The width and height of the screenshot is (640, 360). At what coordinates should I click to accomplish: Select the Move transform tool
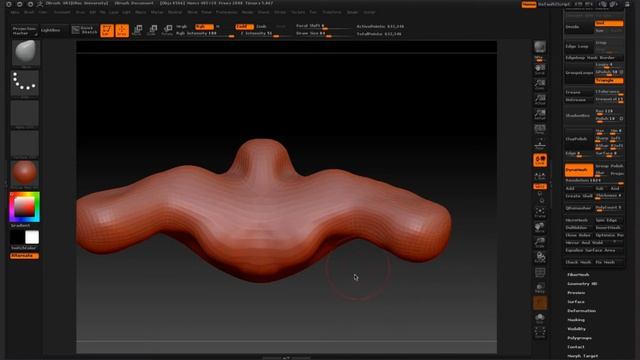[x=137, y=31]
